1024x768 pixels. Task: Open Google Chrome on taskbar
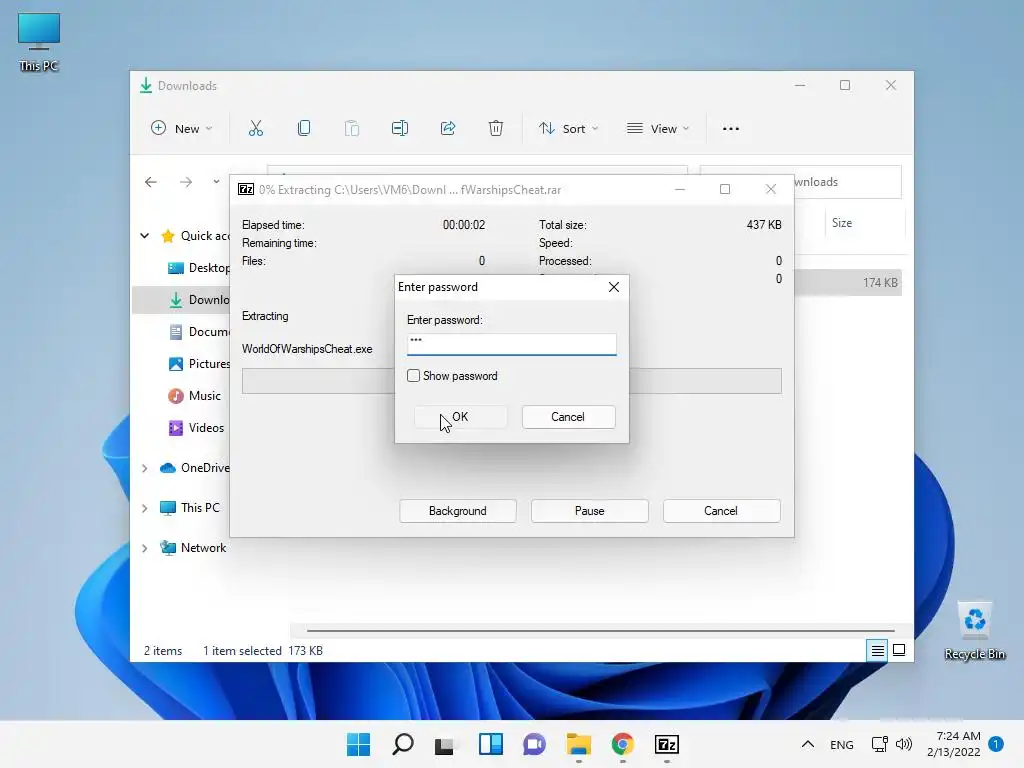coord(622,744)
